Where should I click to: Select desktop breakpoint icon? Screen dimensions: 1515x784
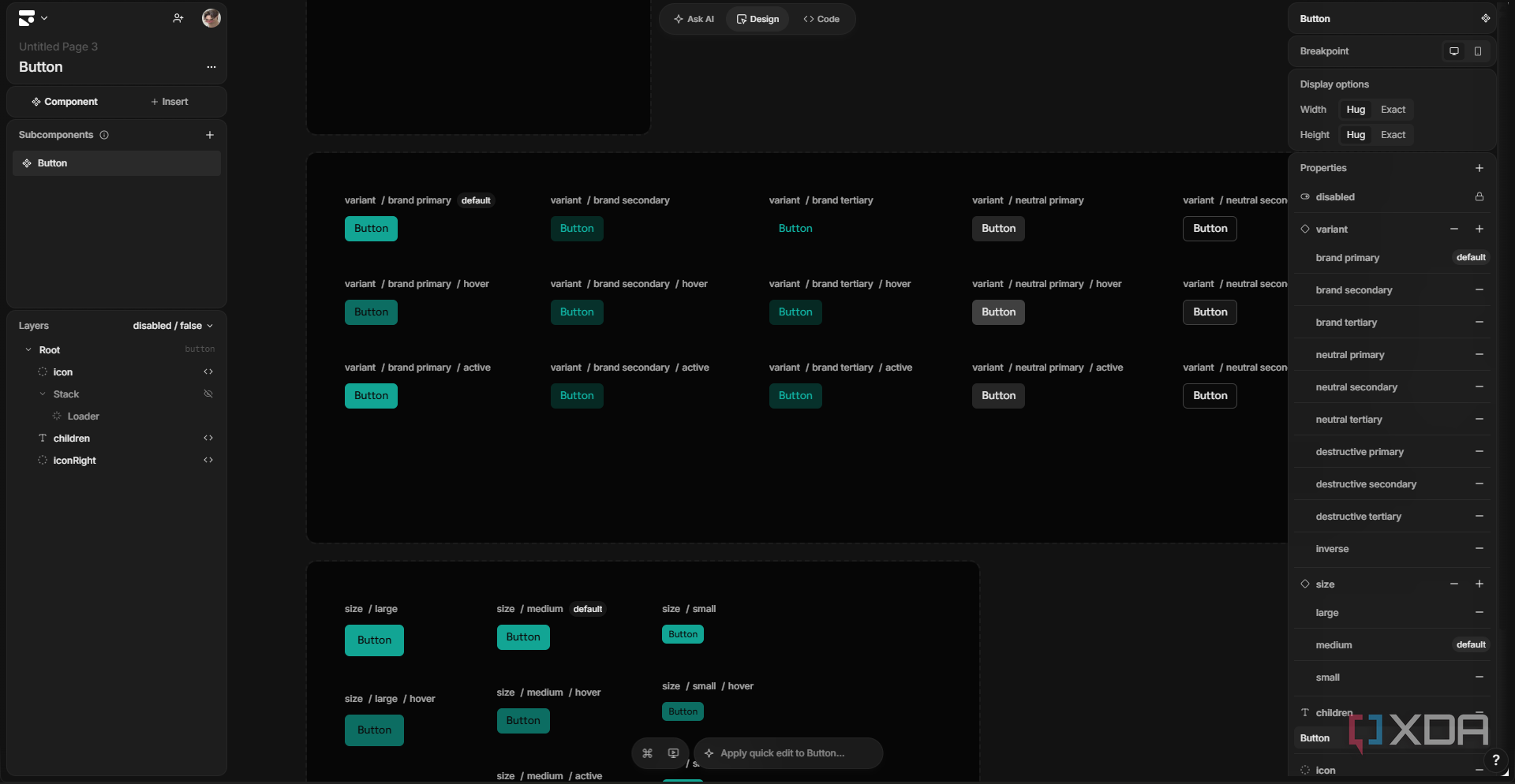click(1454, 51)
